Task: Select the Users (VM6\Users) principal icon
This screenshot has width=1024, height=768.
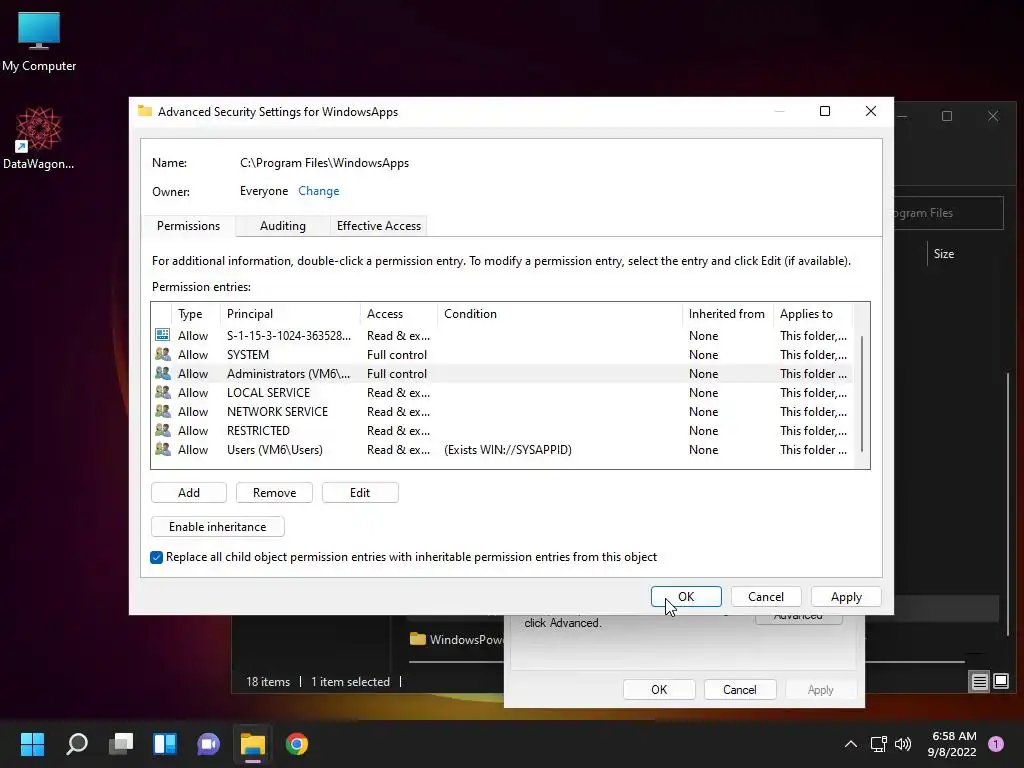Action: click(x=163, y=449)
